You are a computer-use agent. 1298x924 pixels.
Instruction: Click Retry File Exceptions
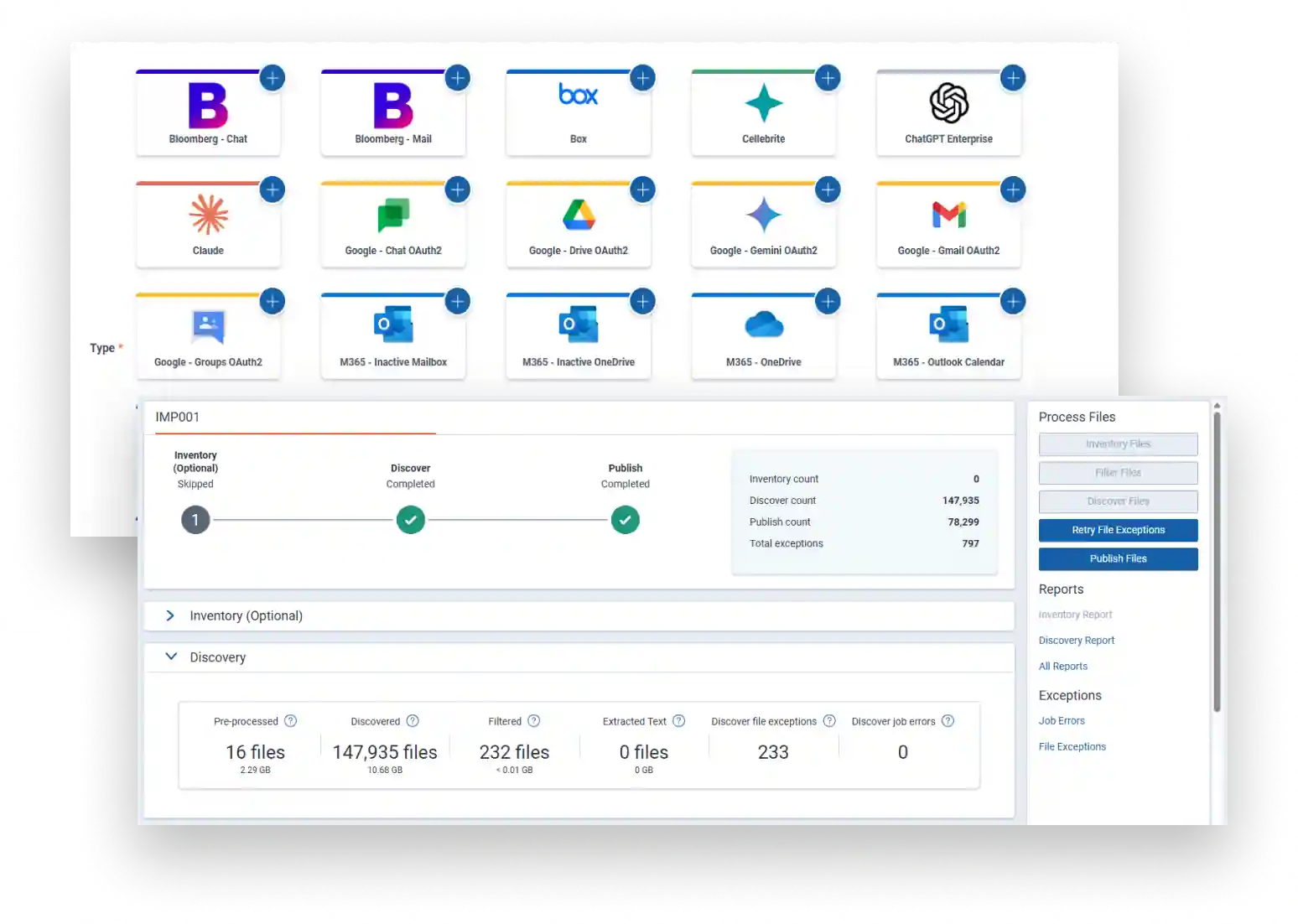tap(1119, 530)
